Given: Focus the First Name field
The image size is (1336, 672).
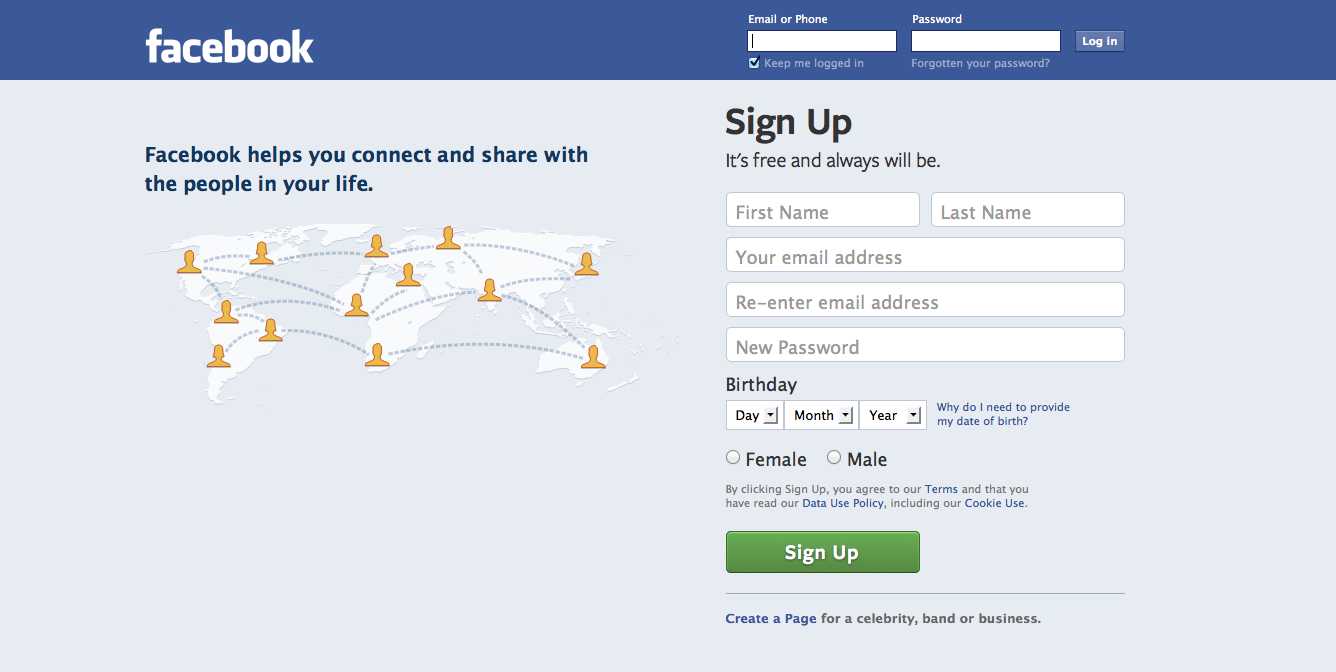Looking at the screenshot, I should tap(822, 210).
